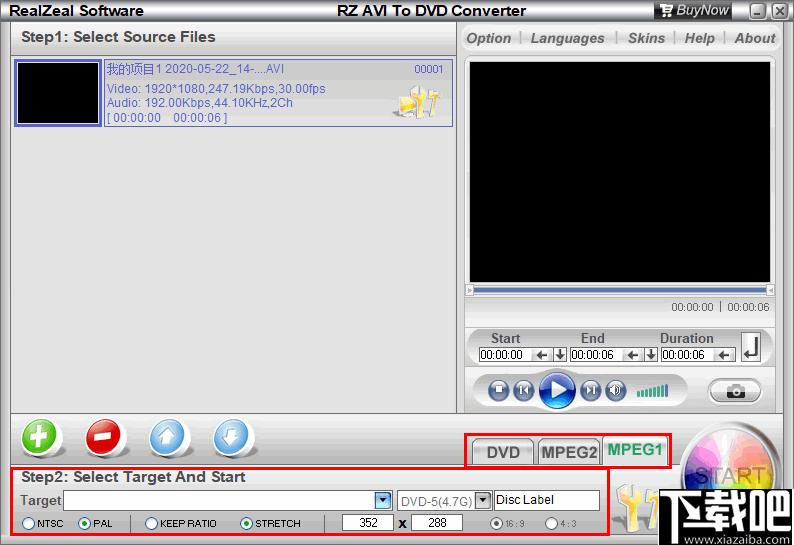The image size is (794, 545).
Task: Open the Target path dropdown
Action: tap(383, 500)
